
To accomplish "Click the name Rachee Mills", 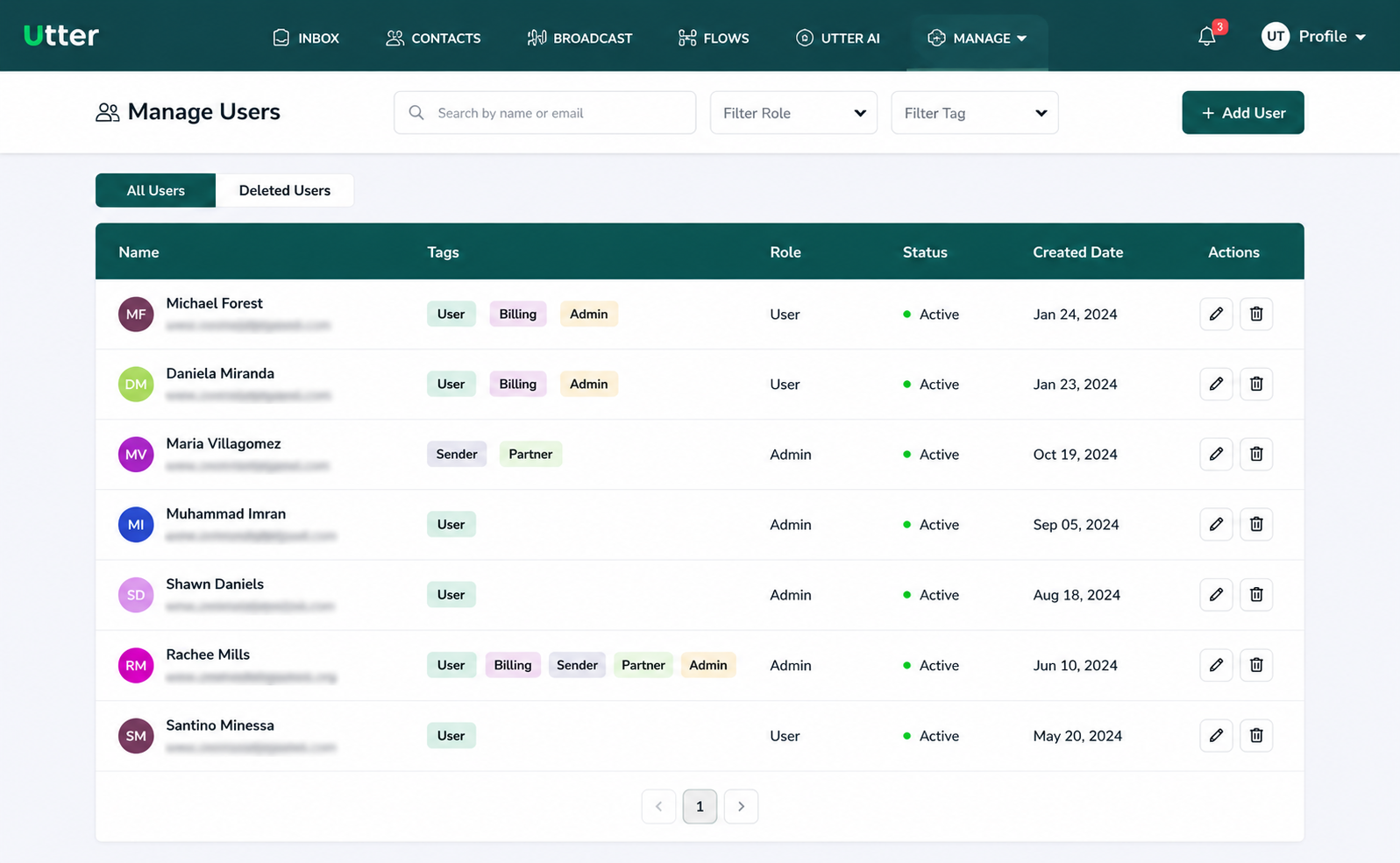I will (x=208, y=654).
